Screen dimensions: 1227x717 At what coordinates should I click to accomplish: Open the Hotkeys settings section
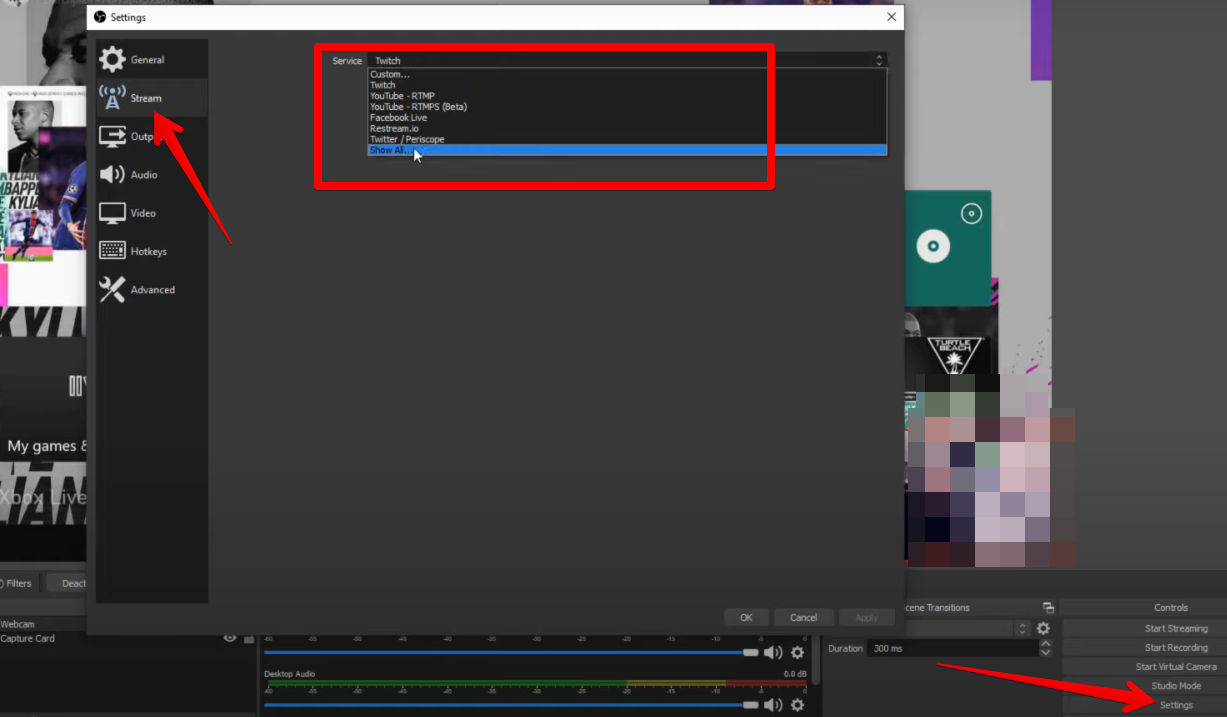point(152,251)
